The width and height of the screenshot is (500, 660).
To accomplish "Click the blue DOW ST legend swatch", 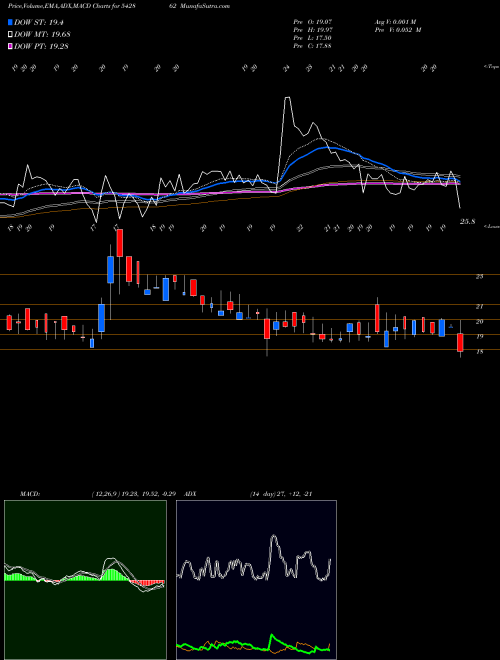I will pyautogui.click(x=10, y=22).
